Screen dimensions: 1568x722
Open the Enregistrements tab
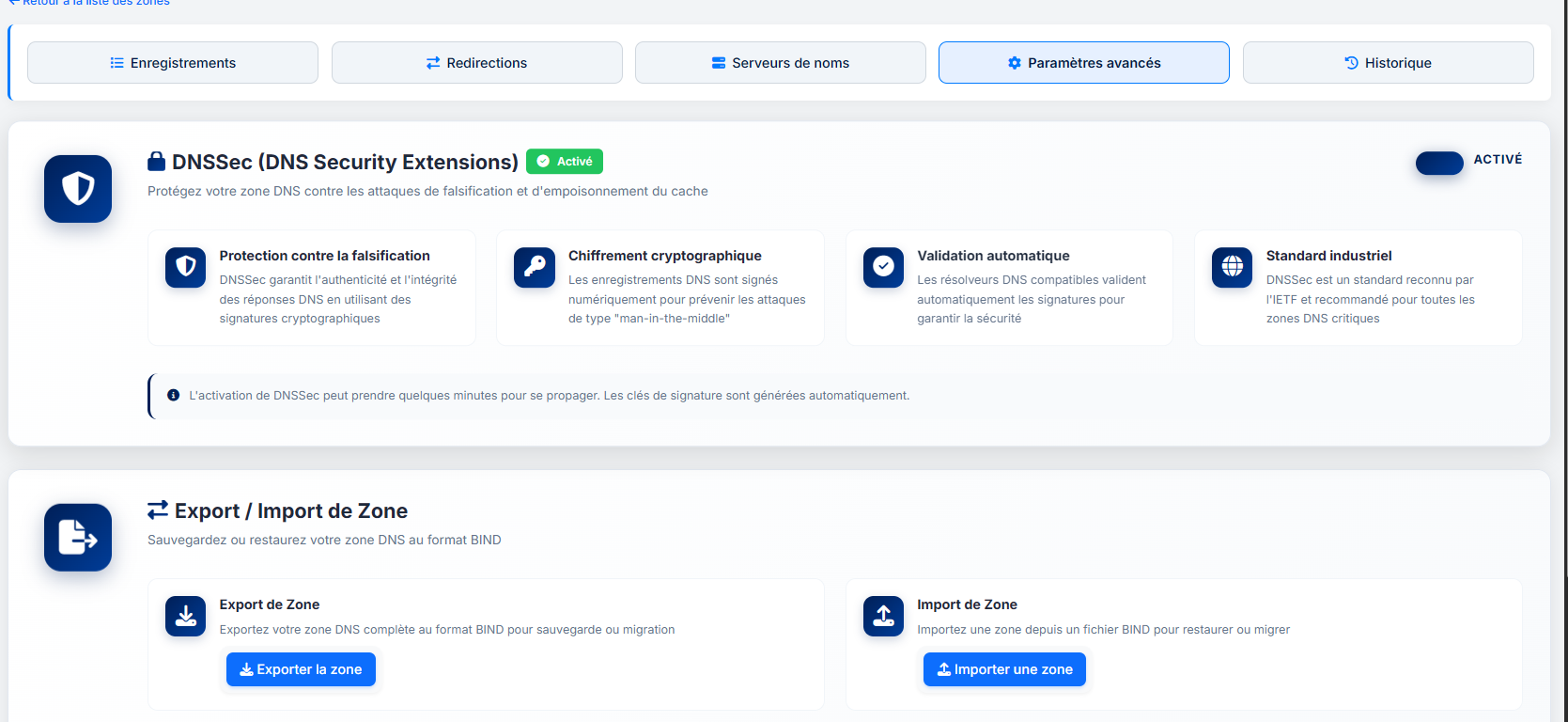[x=173, y=63]
